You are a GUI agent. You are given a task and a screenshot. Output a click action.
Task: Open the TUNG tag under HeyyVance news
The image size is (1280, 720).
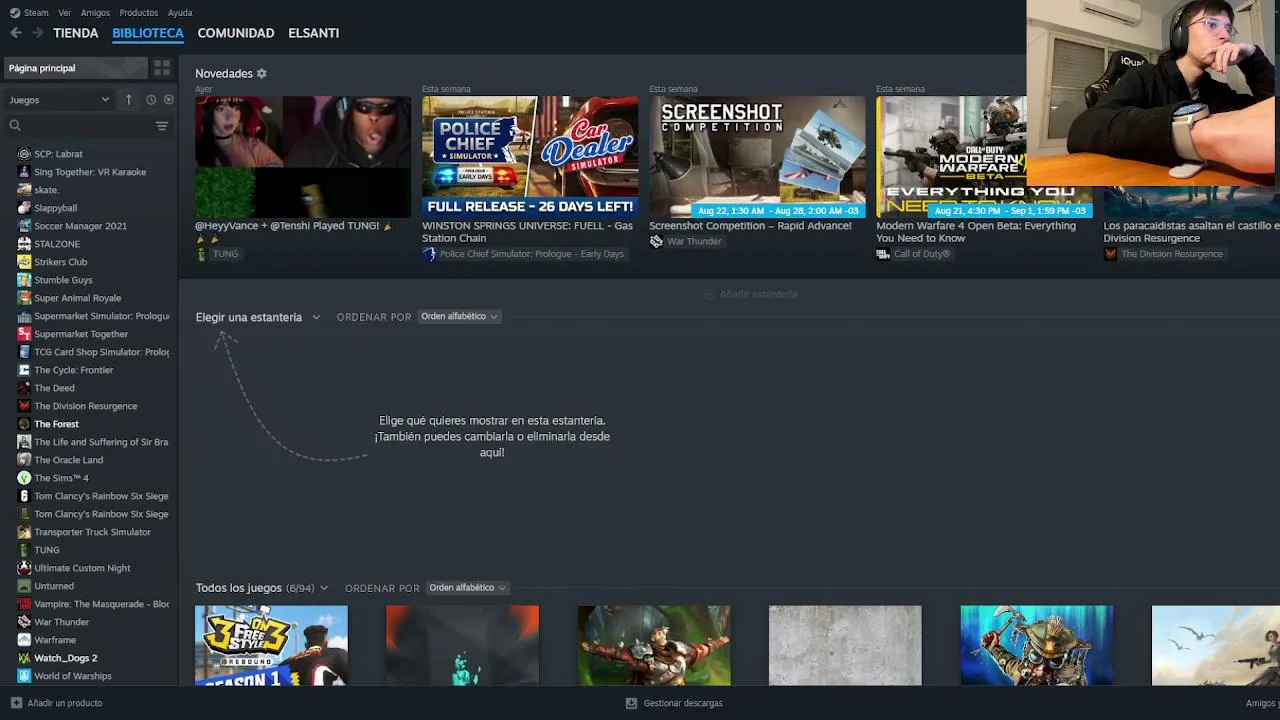tap(225, 254)
